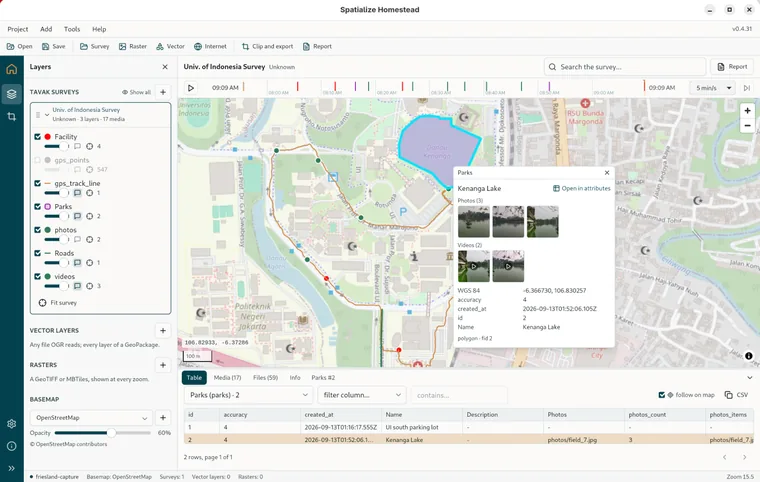Viewport: 760px width, 482px height.
Task: Add a raster with the plus button
Action: (163, 365)
